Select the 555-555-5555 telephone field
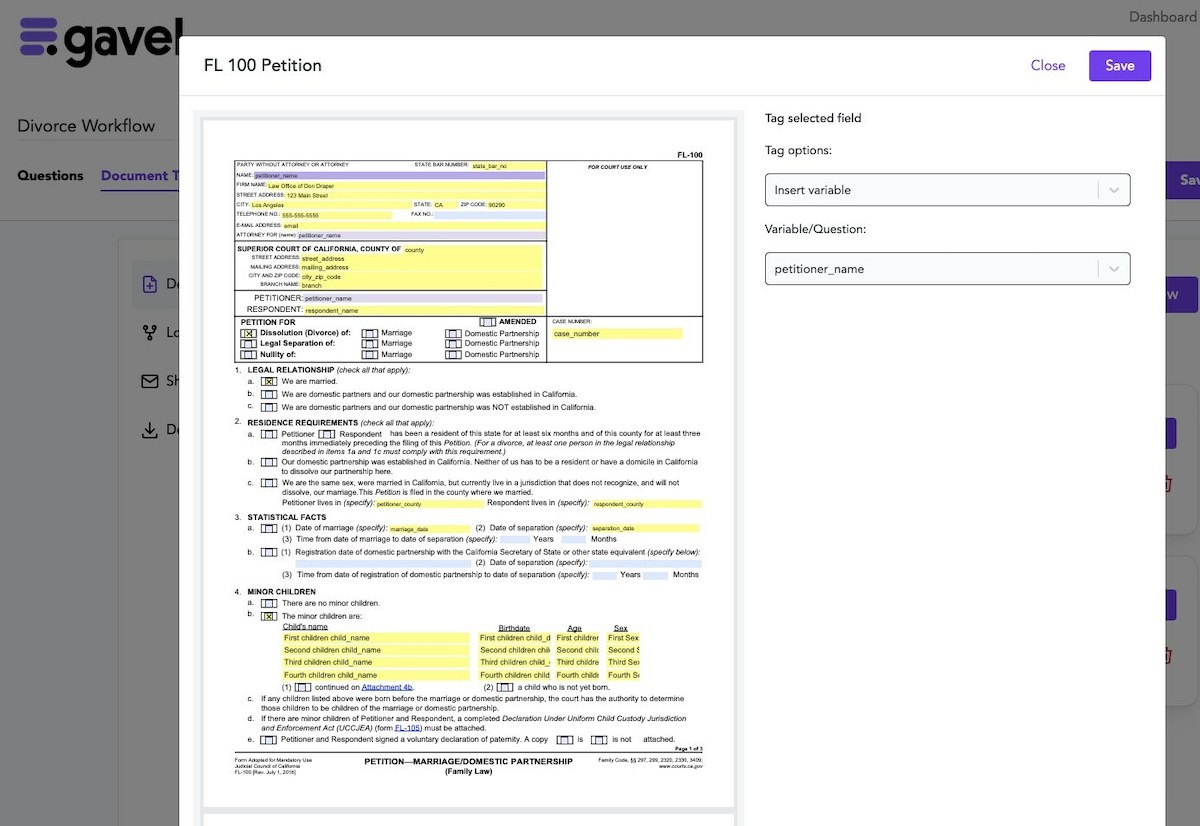1200x826 pixels. [336, 215]
